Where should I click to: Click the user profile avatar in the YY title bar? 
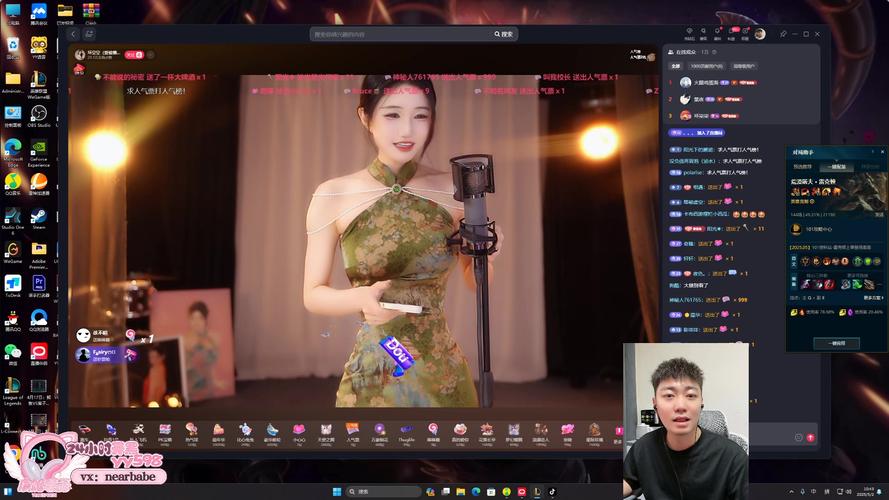coord(759,34)
